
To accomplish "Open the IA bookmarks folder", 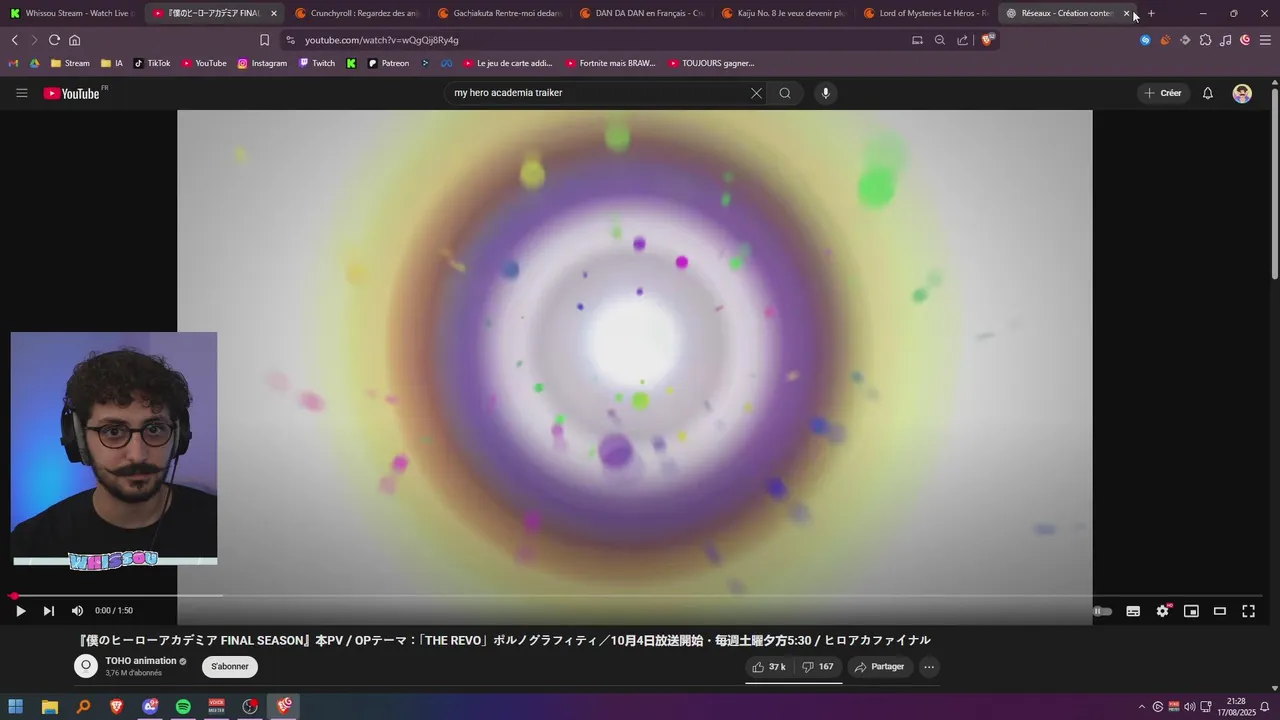I will 112,63.
